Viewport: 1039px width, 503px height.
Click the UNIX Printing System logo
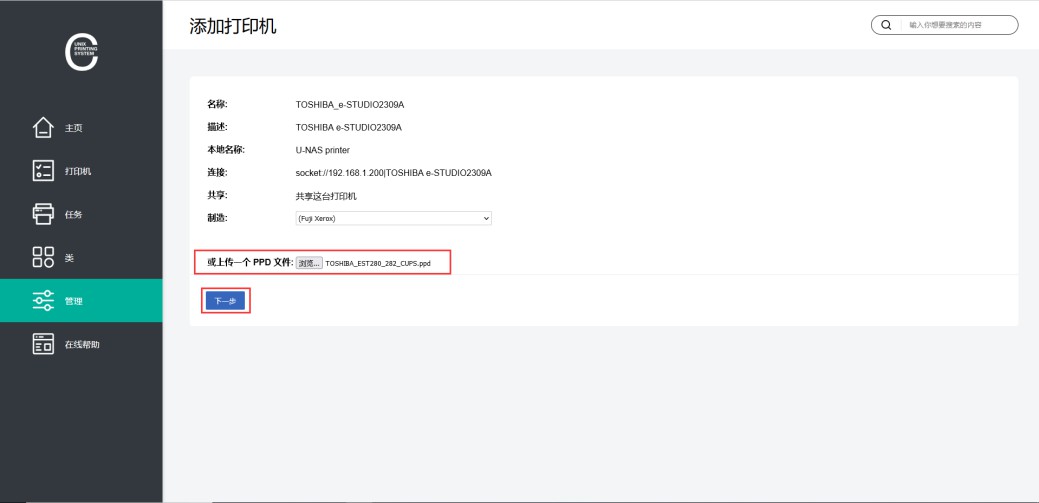coord(81,53)
